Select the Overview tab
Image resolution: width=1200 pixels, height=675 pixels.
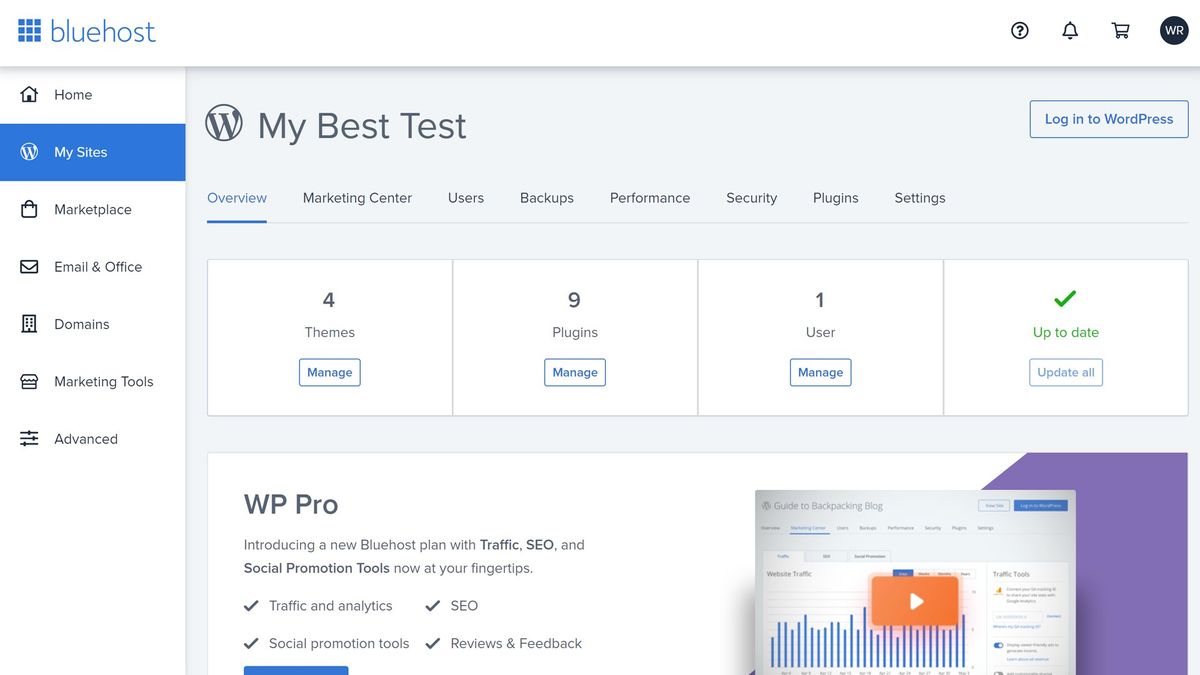pos(237,198)
